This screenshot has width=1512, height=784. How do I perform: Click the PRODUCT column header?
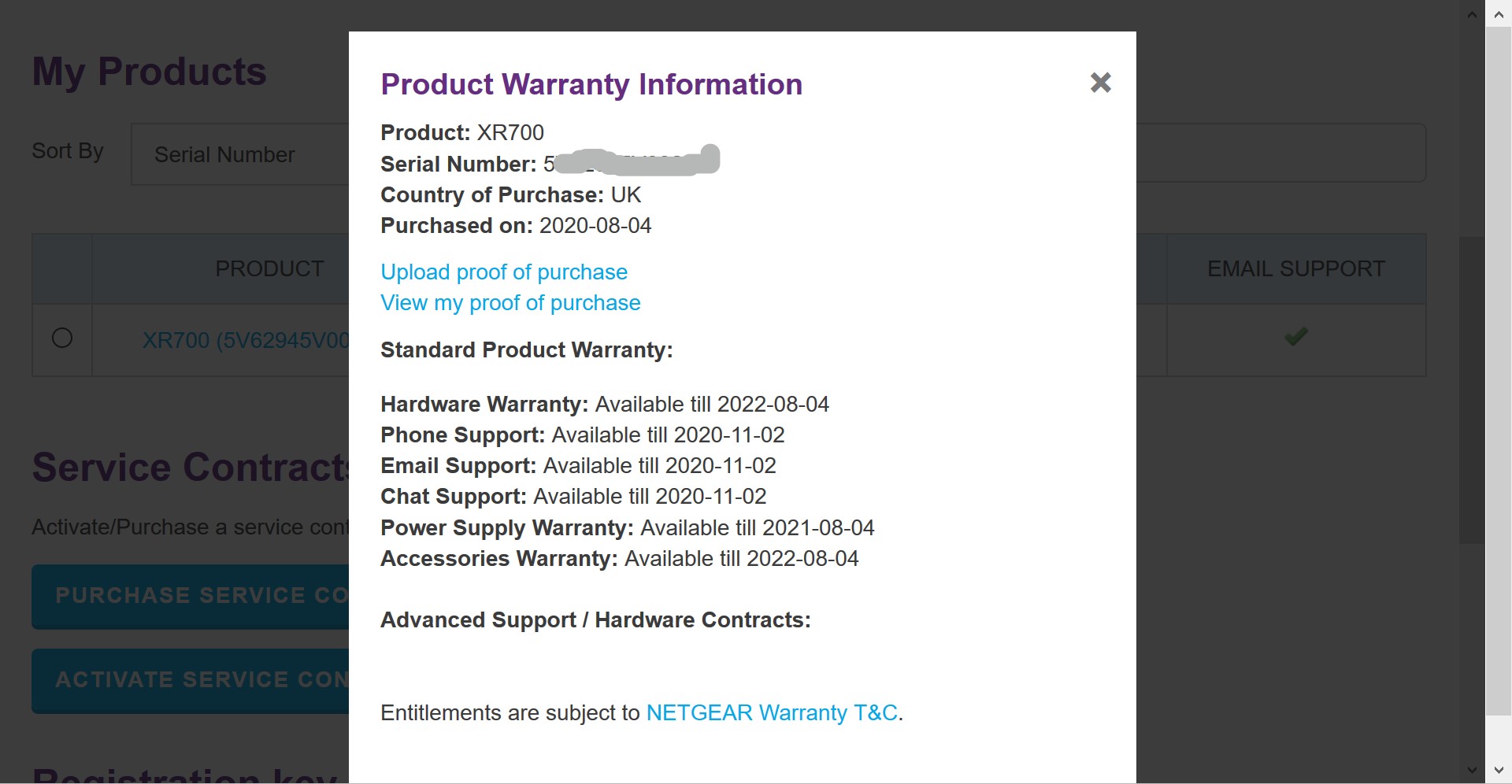(x=269, y=269)
